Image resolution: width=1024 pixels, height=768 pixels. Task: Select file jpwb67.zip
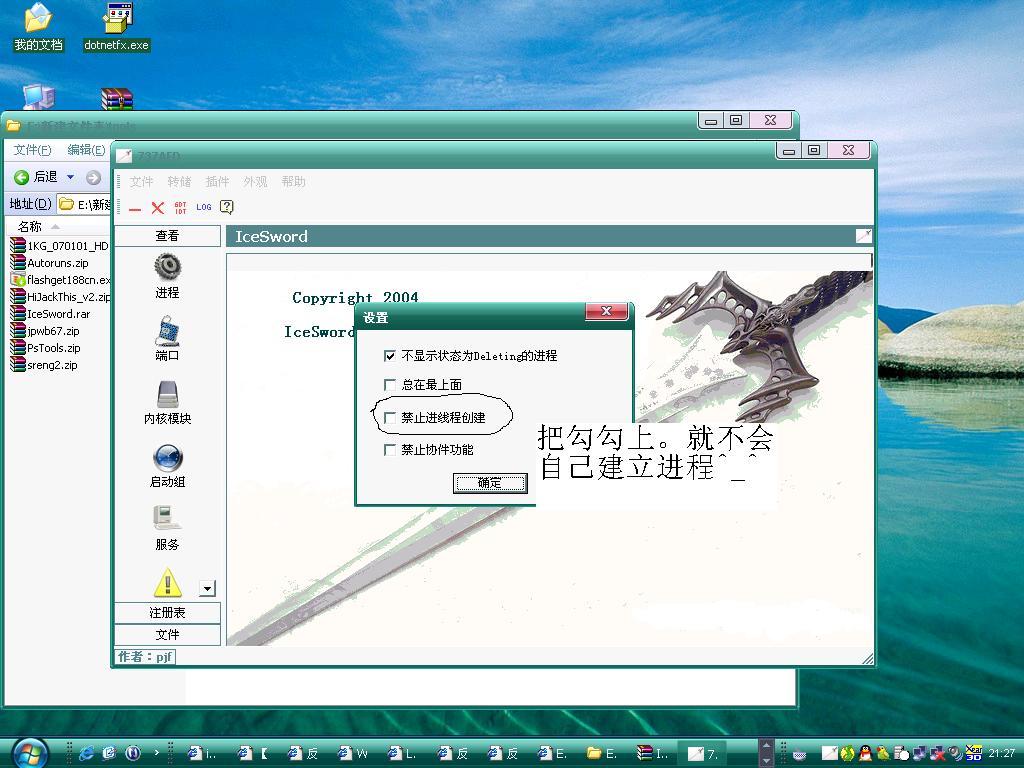pos(45,331)
